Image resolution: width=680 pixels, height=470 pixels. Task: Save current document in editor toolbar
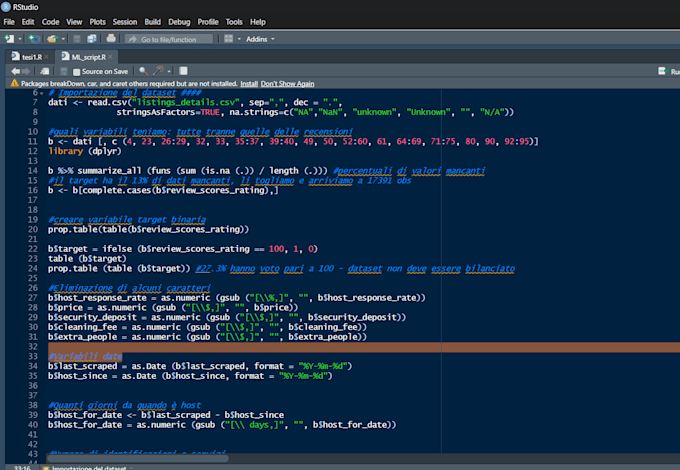[63, 71]
